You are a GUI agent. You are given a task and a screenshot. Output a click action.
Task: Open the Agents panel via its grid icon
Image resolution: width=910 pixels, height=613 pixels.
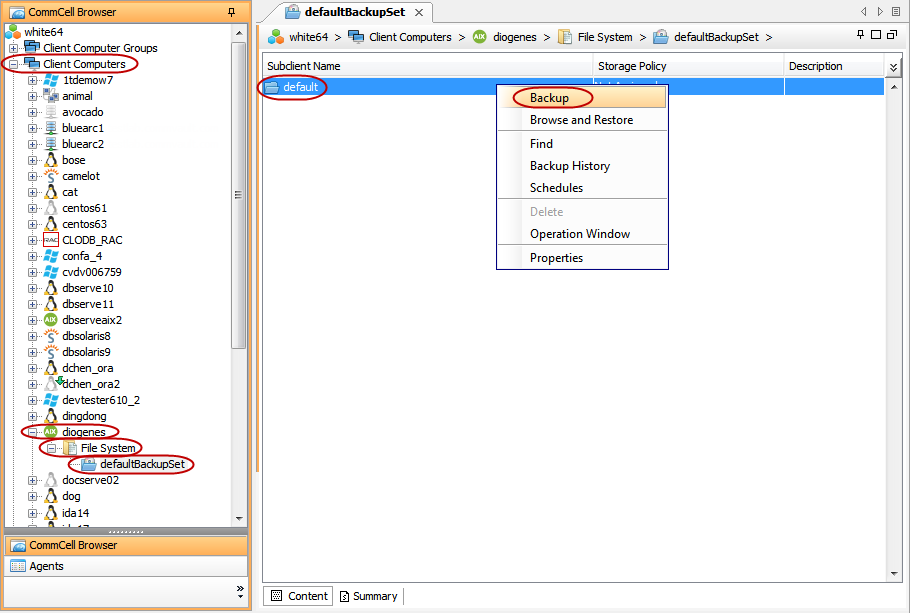pos(18,565)
